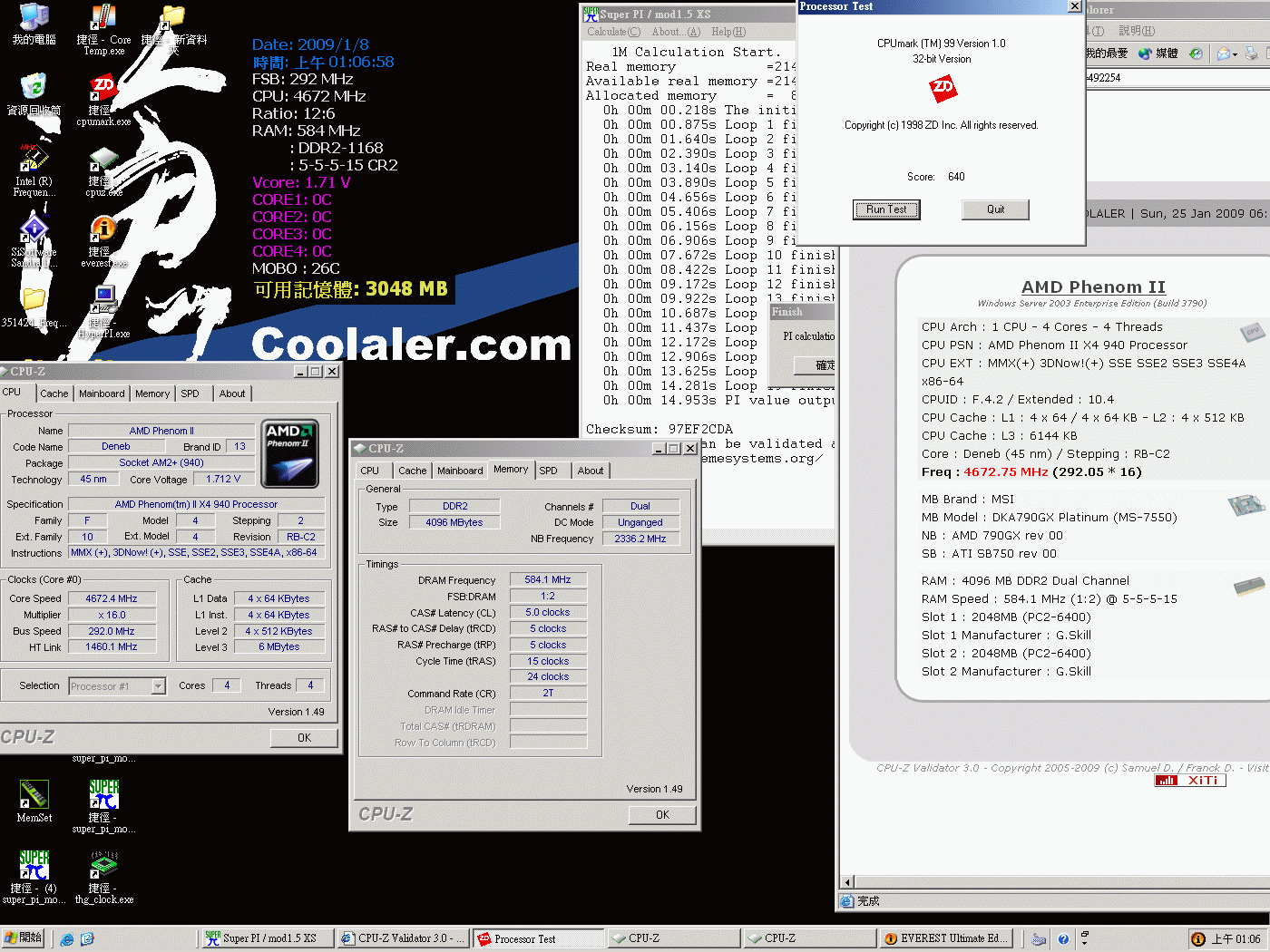Click the EVEREST tray icon near clock
1270x952 pixels.
click(x=1198, y=939)
